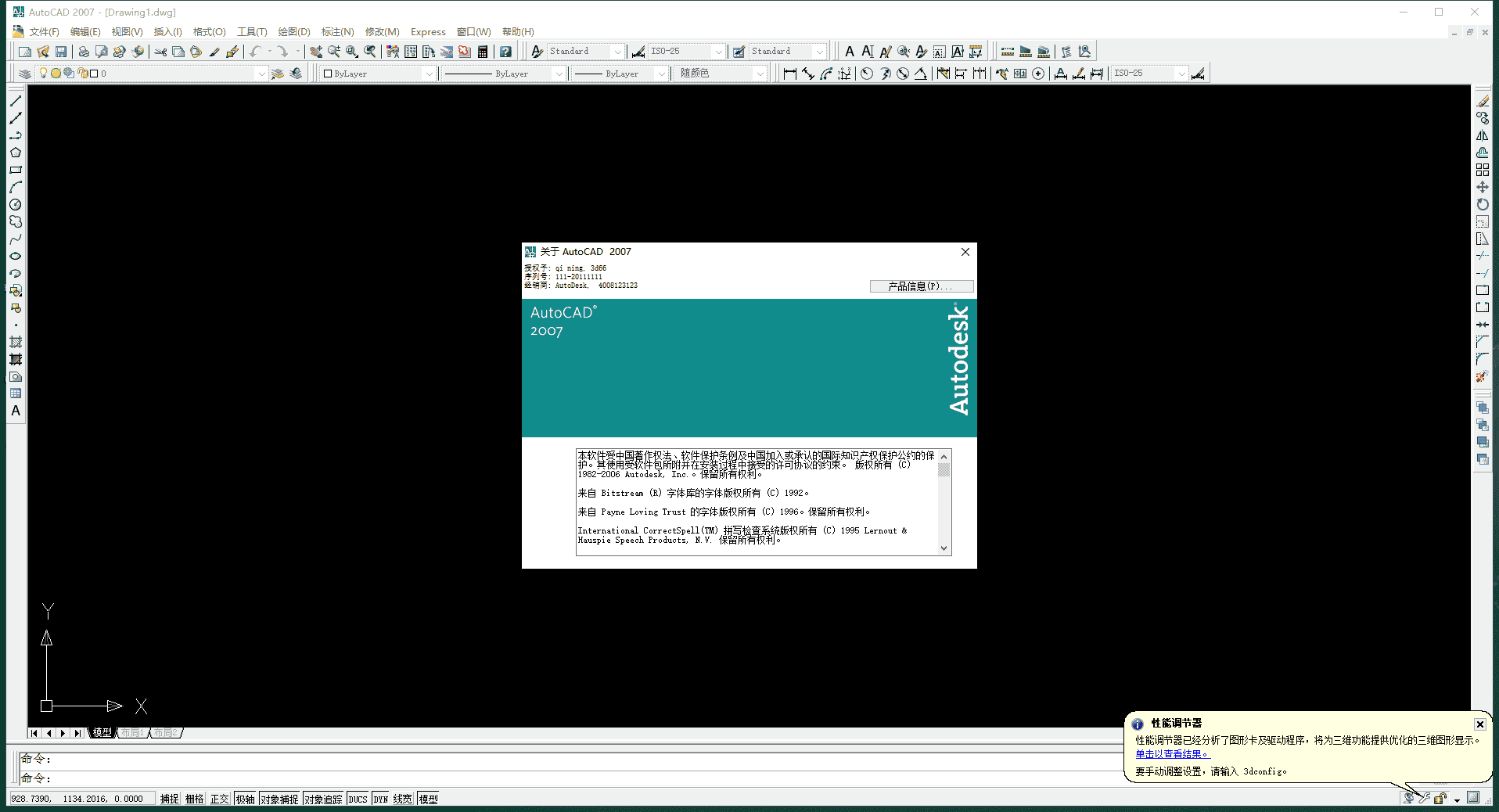This screenshot has width=1499, height=812.
Task: Click the 单击以查看结果 link
Action: [x=1170, y=753]
